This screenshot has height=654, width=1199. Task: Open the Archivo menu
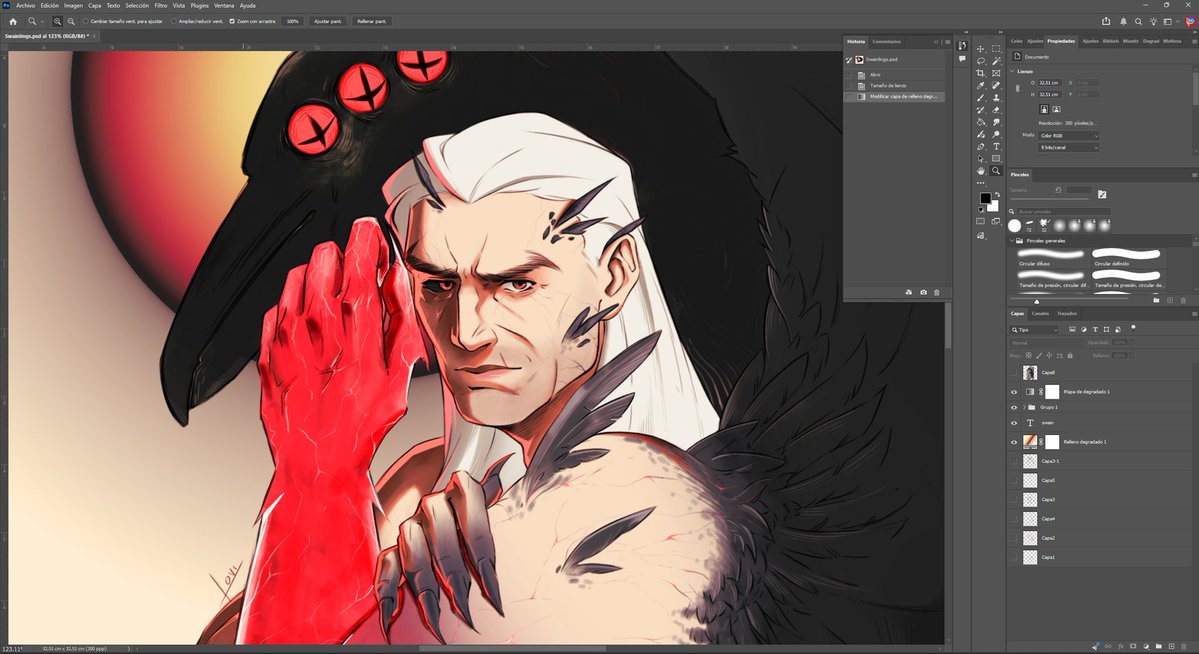point(25,5)
